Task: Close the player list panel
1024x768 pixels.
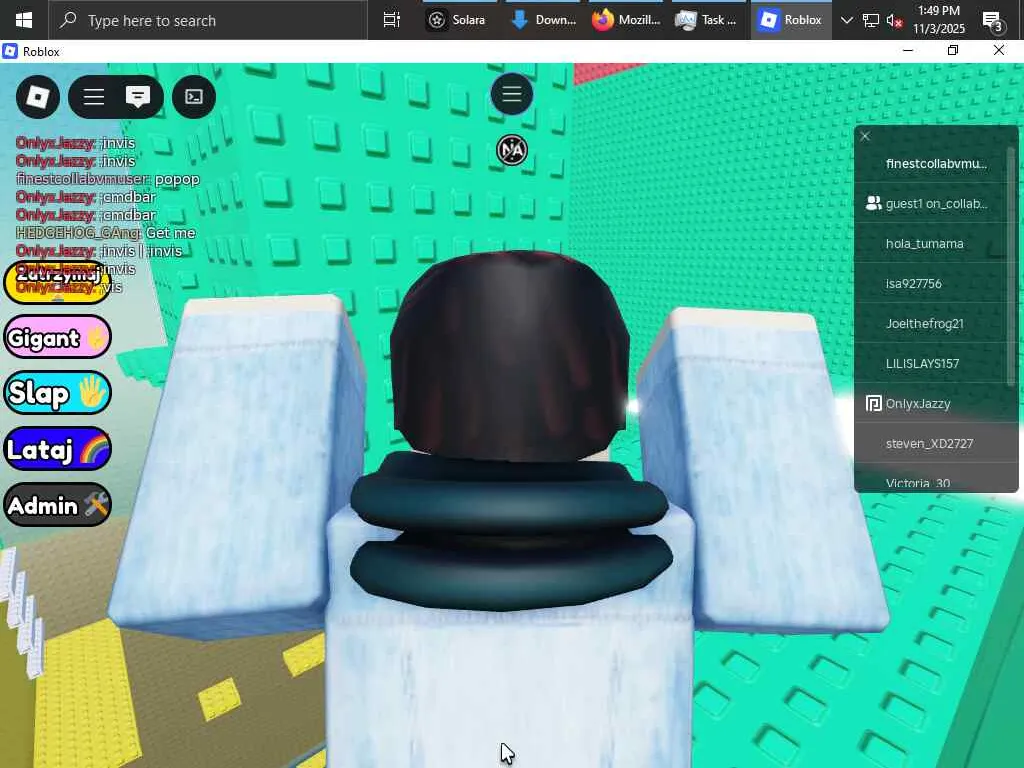Action: pyautogui.click(x=865, y=136)
